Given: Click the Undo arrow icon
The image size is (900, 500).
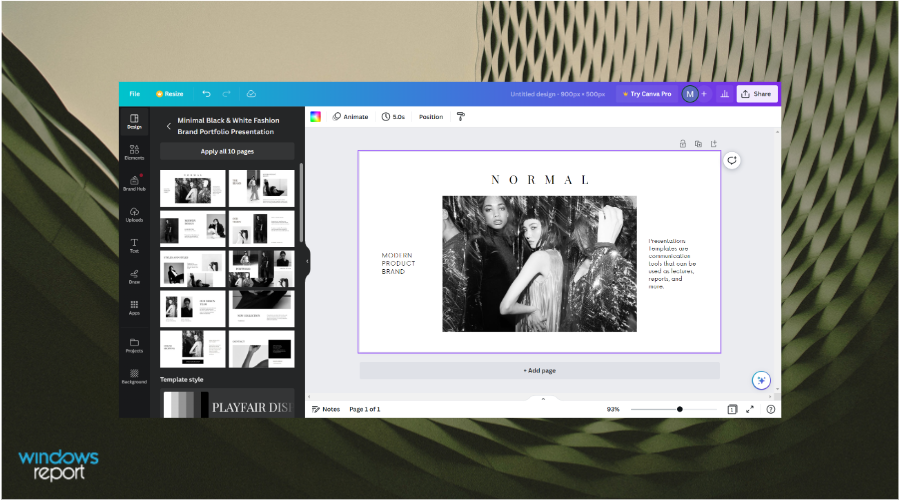Looking at the screenshot, I should click(x=207, y=94).
